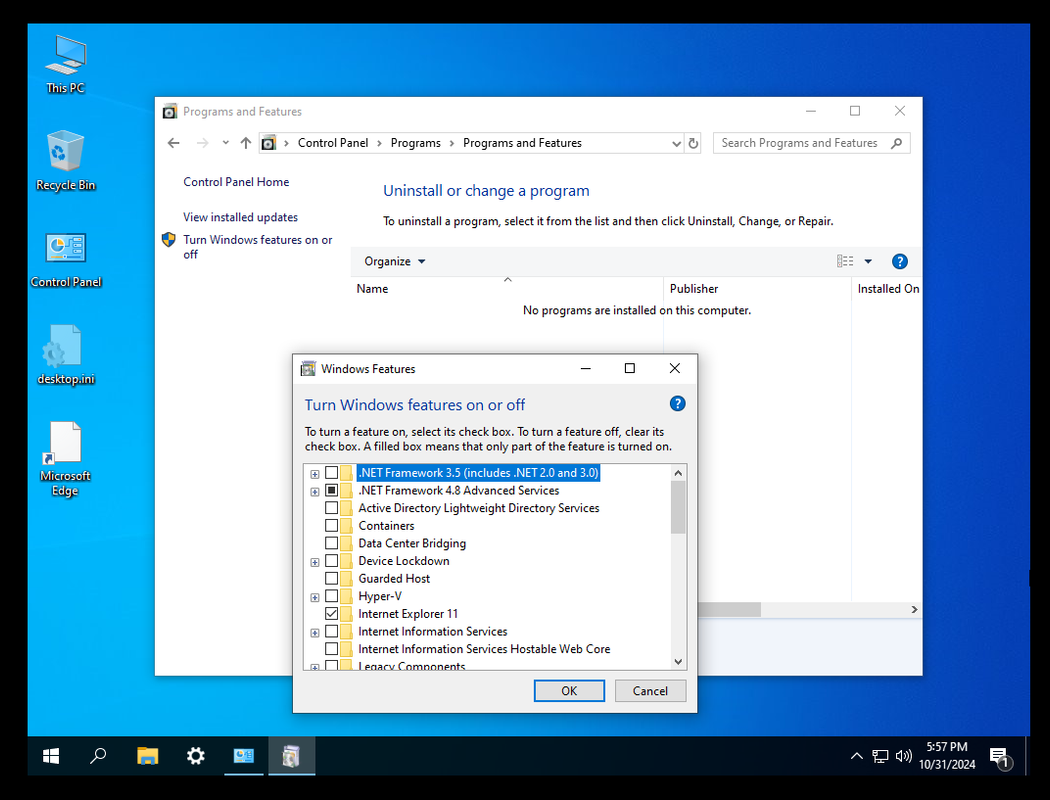1050x800 pixels.
Task: Select the Internet Explorer 11 label
Action: tap(408, 614)
